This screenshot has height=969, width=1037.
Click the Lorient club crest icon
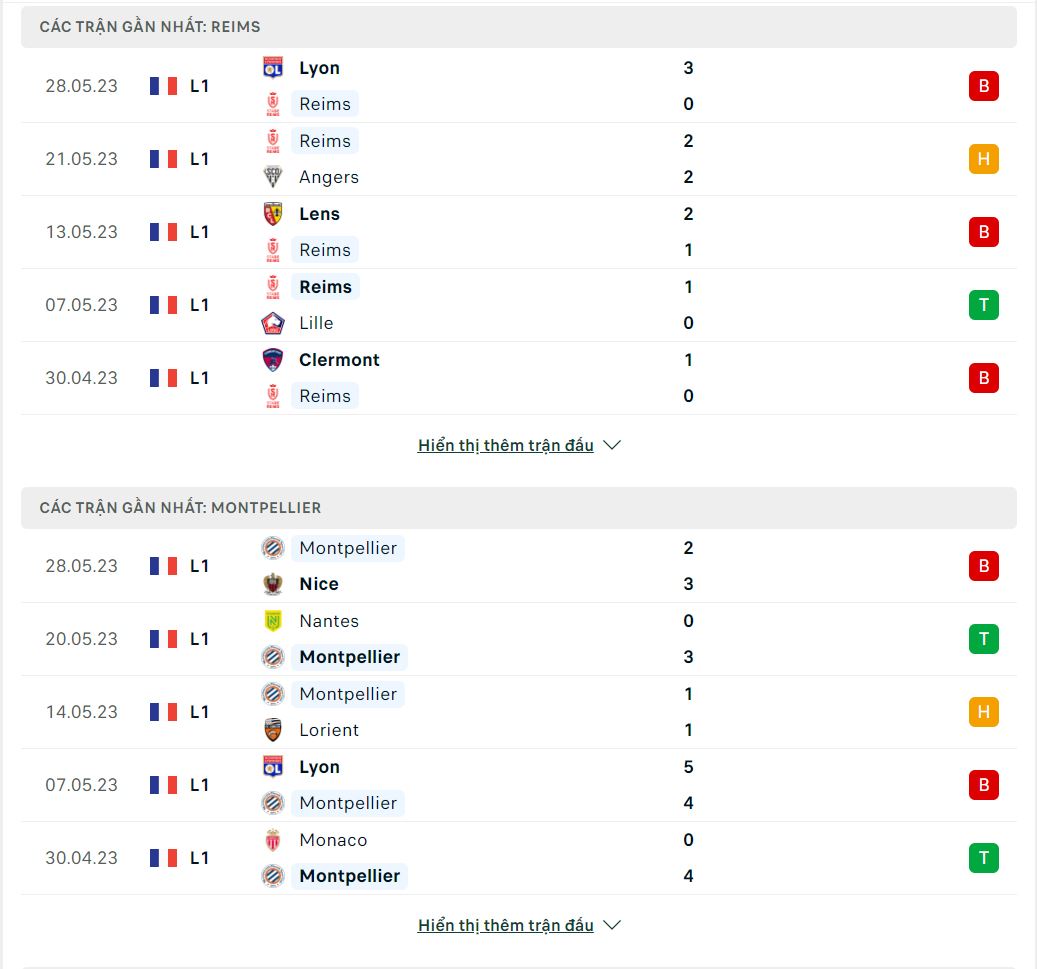click(272, 730)
